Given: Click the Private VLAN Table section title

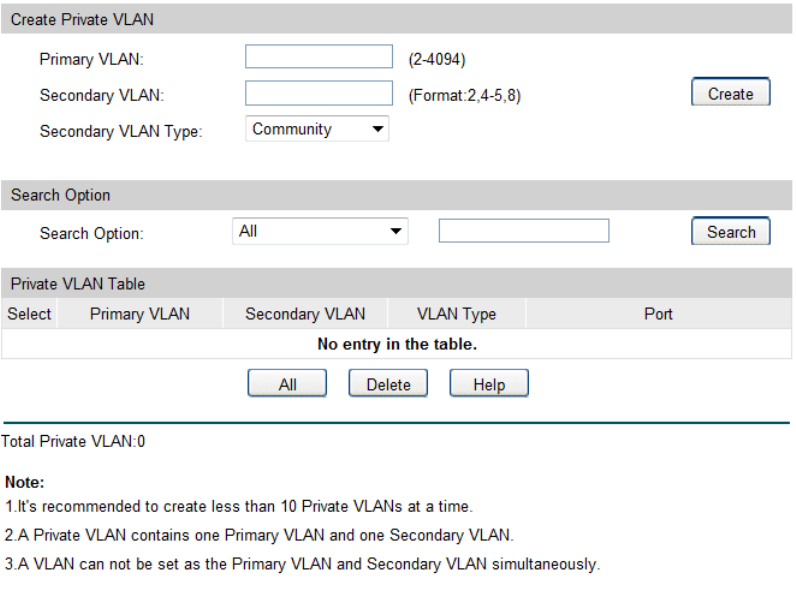Looking at the screenshot, I should tap(78, 284).
